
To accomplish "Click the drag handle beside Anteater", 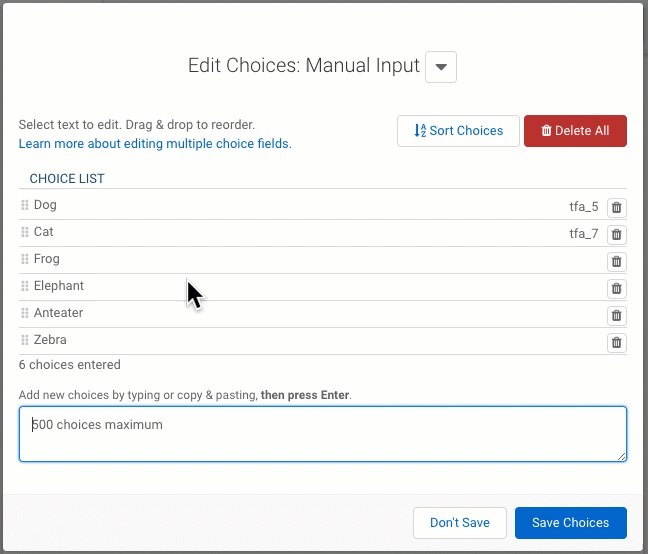I will tap(25, 313).
